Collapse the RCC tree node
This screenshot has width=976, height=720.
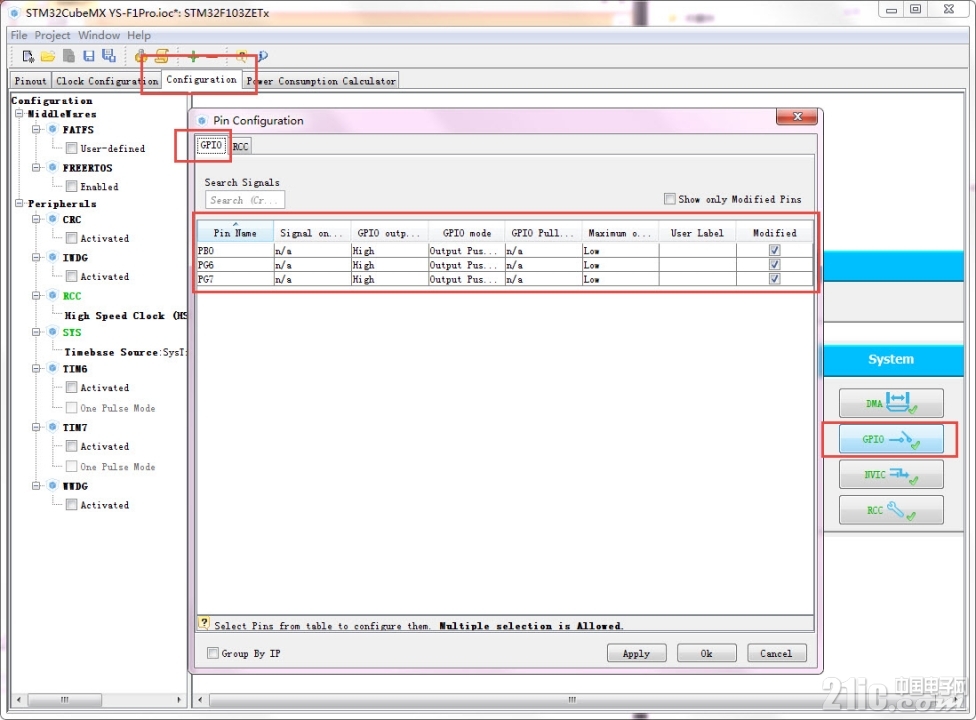click(36, 296)
